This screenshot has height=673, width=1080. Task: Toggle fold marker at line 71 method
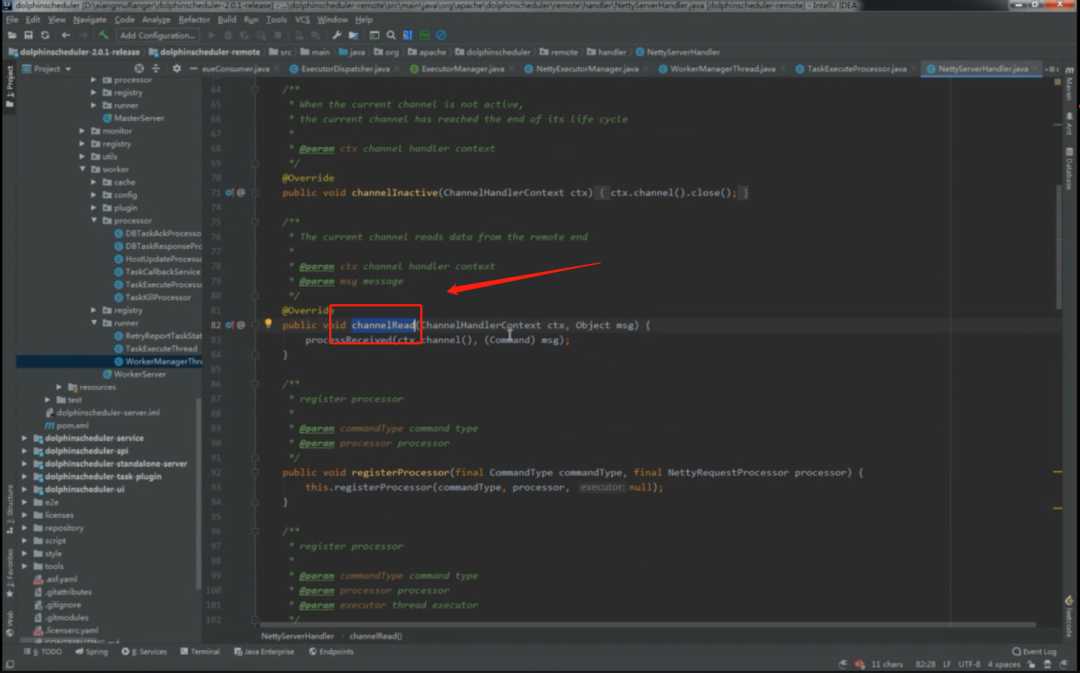tap(255, 193)
